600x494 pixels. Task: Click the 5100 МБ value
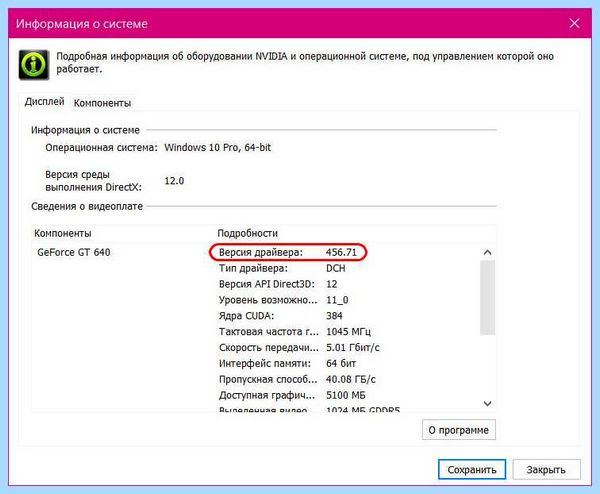[346, 395]
